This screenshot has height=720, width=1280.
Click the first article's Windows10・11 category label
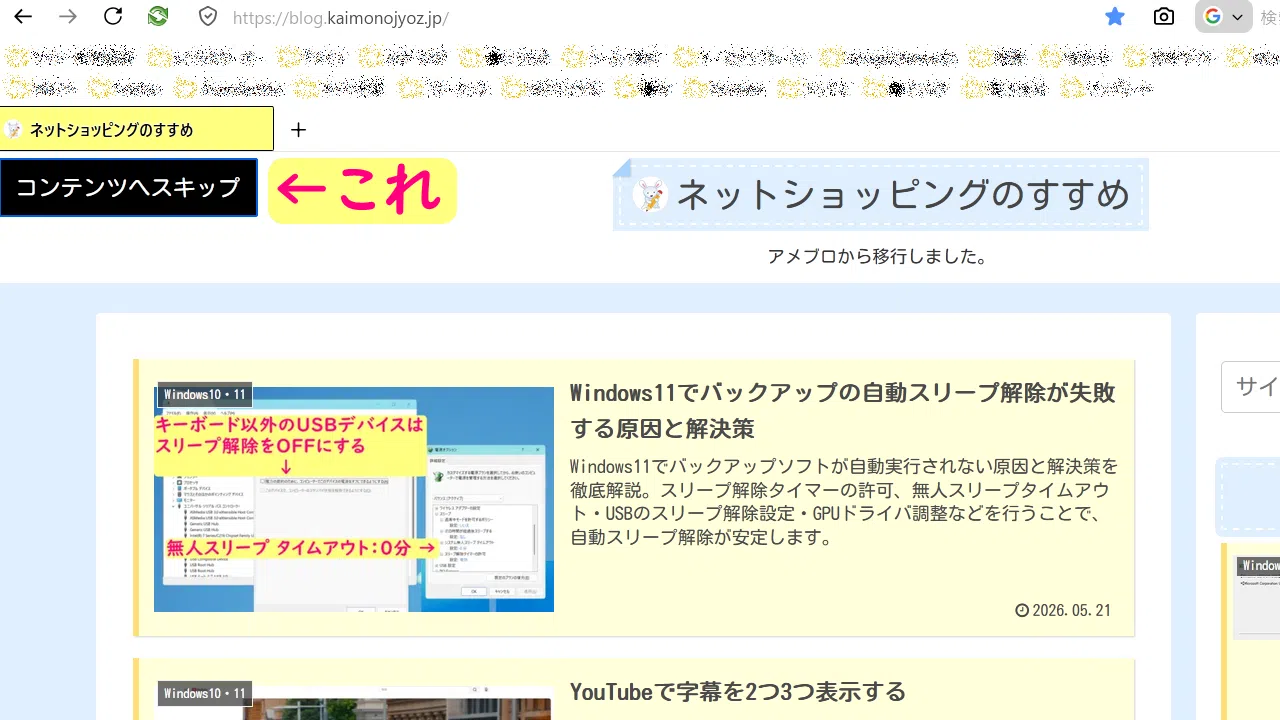204,395
